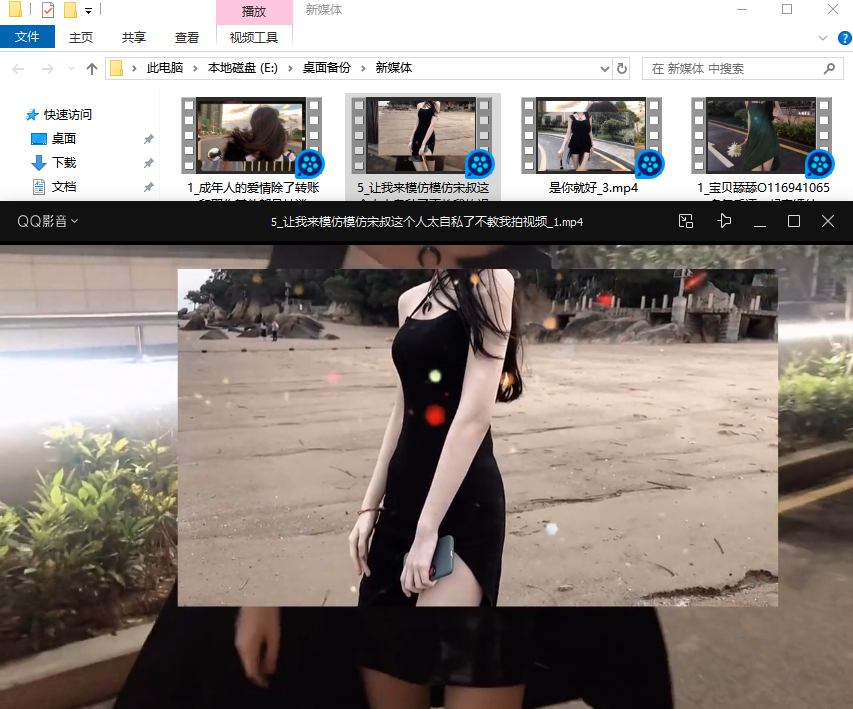Switch to the 共享 ribbon tab
This screenshot has width=853, height=709.
(x=134, y=37)
